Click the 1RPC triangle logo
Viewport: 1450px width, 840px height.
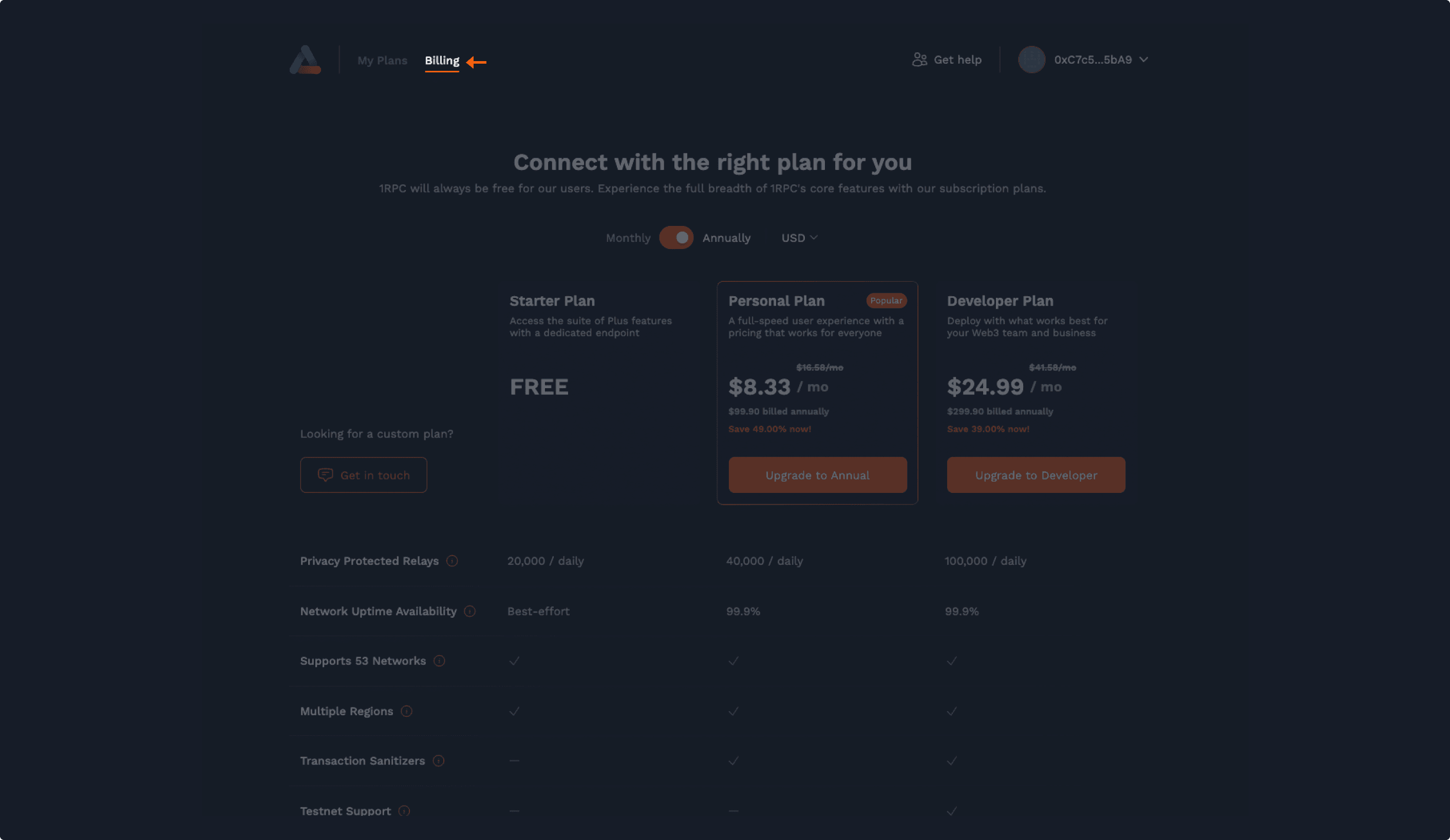tap(305, 60)
